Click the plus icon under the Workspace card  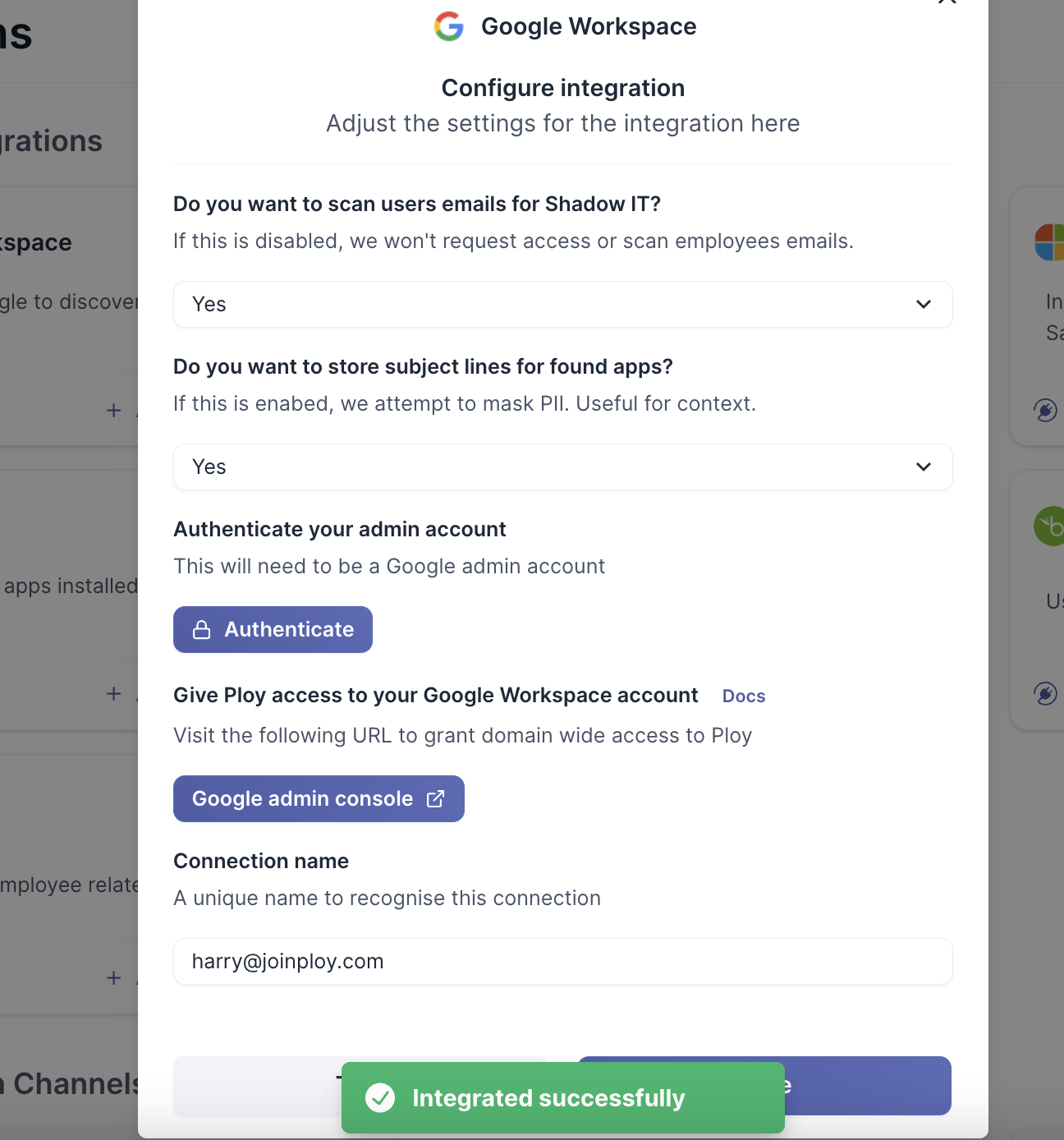(114, 410)
